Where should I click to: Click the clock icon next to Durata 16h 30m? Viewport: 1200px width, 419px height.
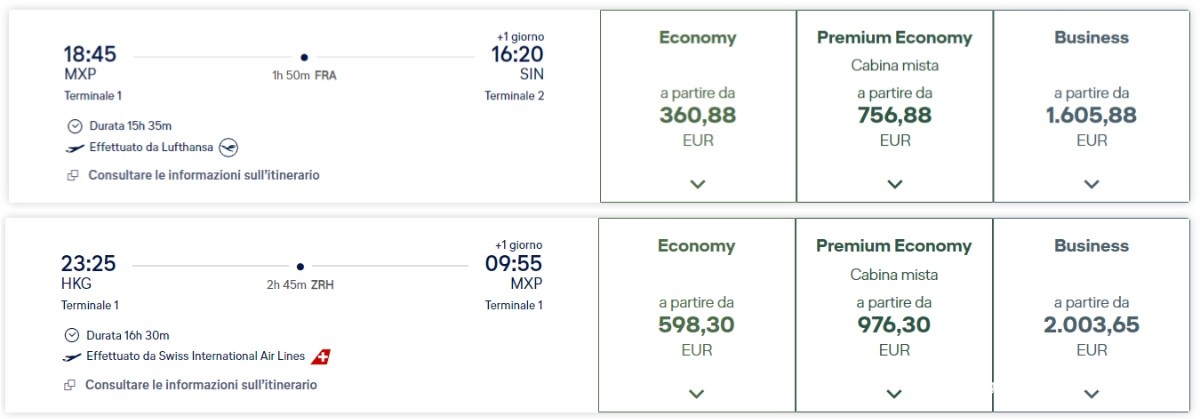click(72, 335)
